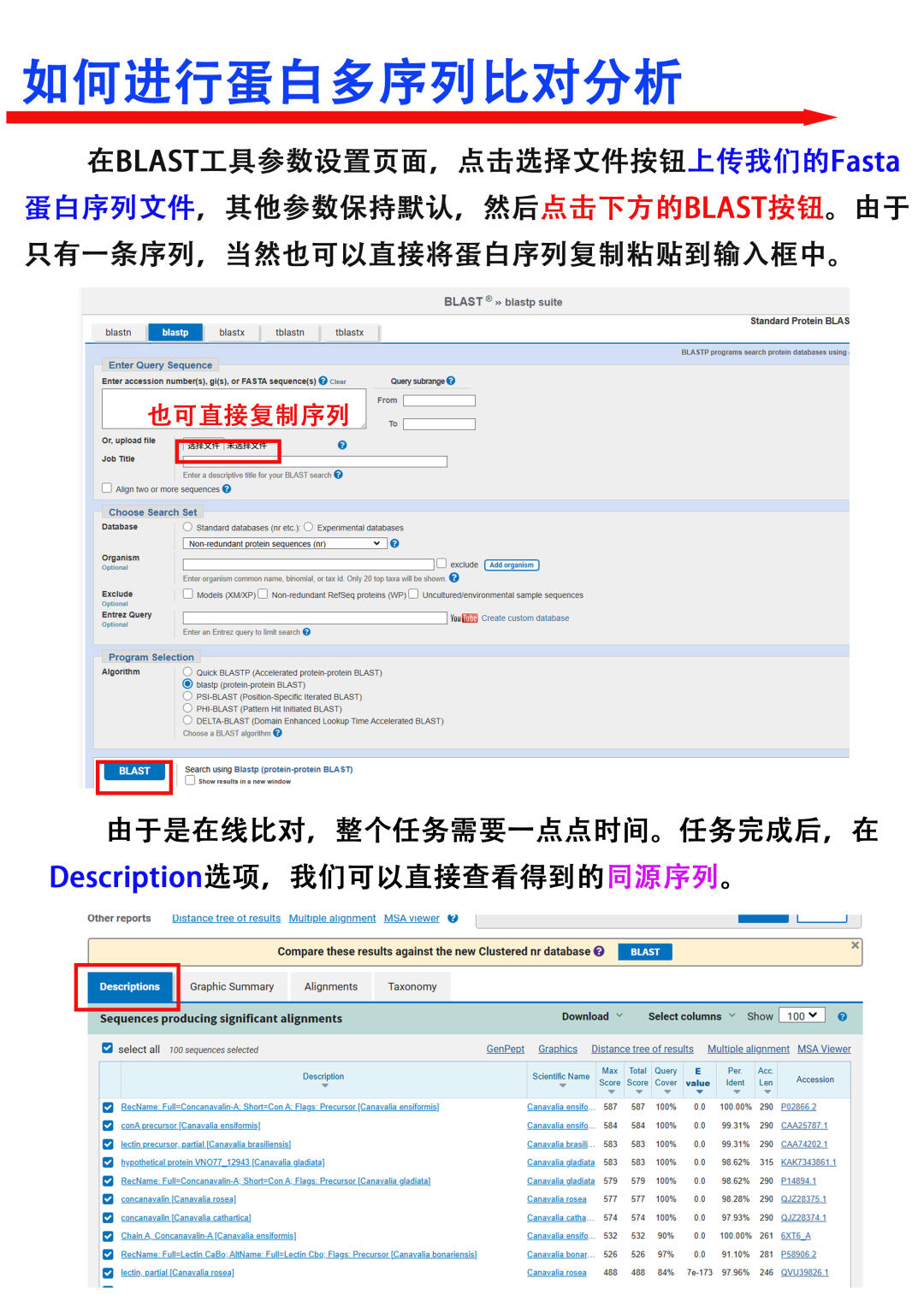Viewport: 924px width, 1307px height.
Task: Sort results by E value column
Action: 698,1092
